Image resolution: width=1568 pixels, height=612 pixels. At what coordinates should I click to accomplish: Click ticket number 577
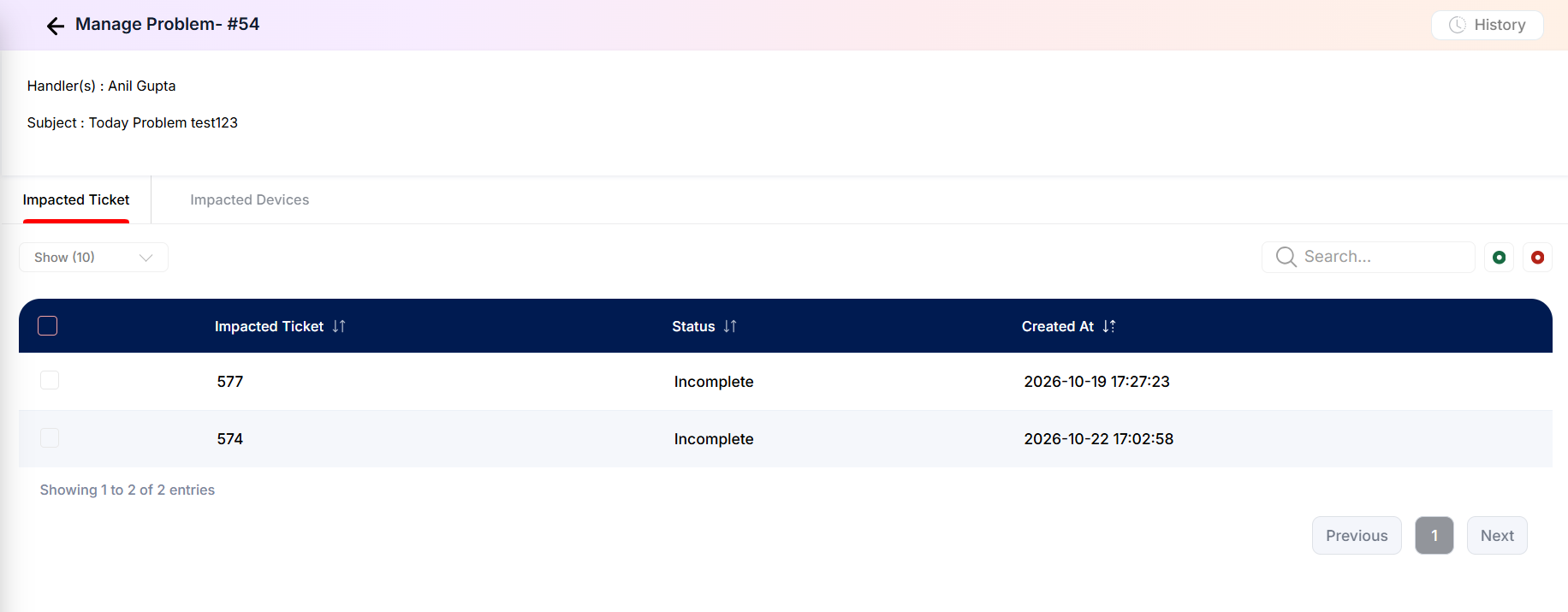(x=230, y=381)
